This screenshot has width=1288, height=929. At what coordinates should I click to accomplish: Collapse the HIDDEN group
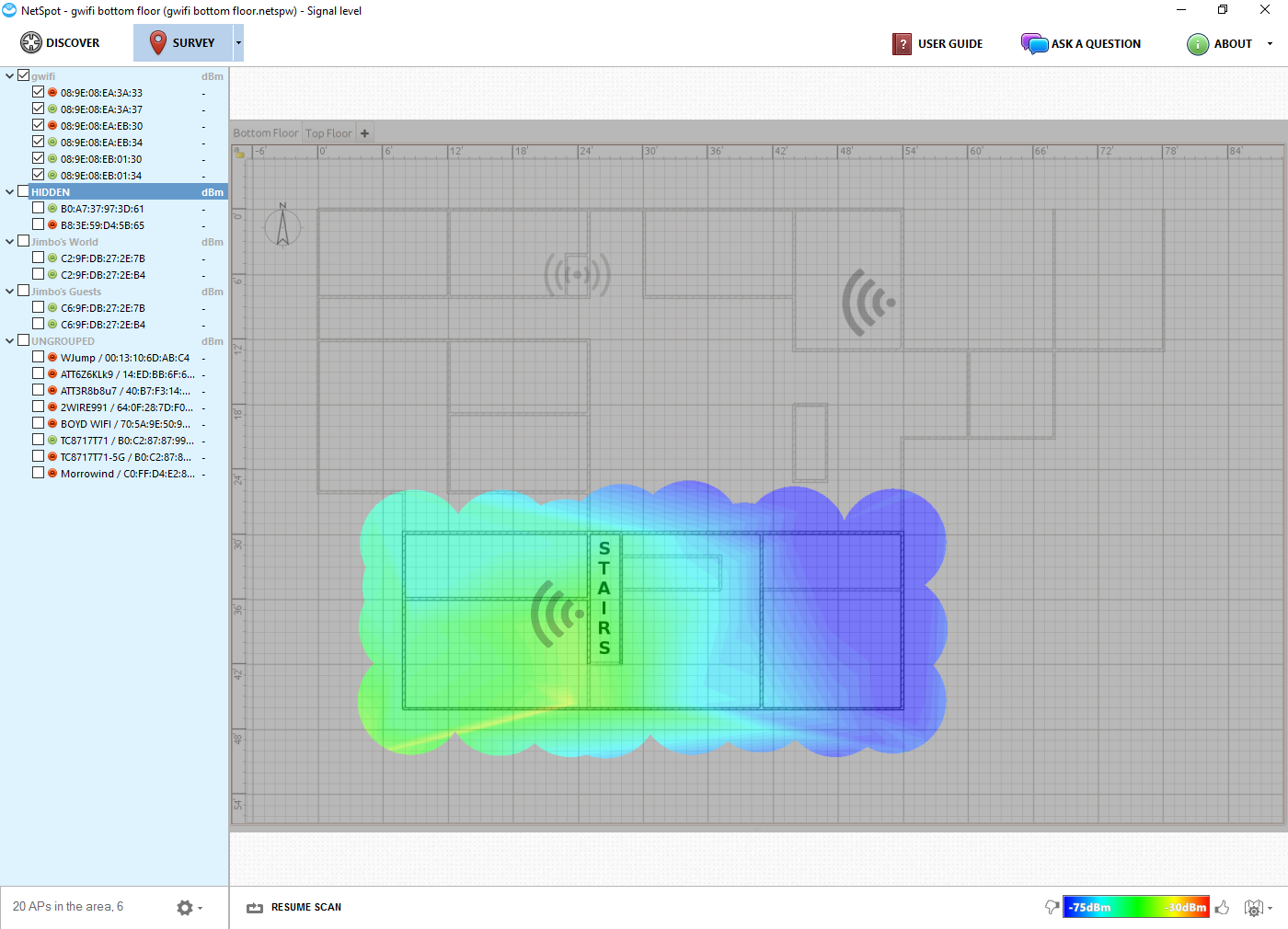(10, 191)
